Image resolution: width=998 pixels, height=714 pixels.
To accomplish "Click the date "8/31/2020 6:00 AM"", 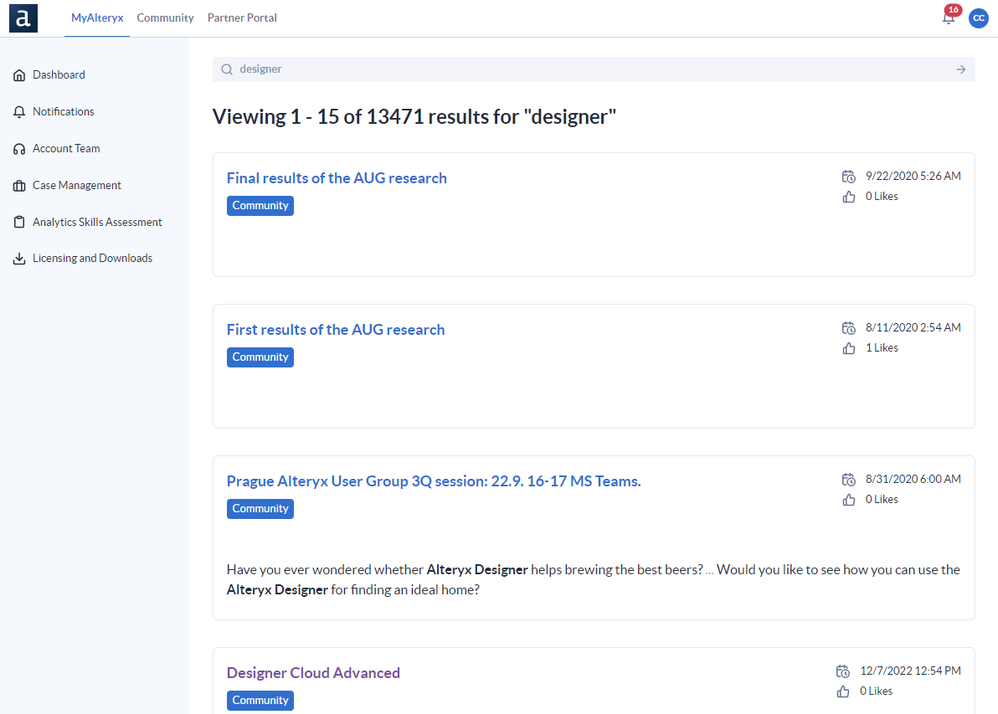I will click(913, 479).
